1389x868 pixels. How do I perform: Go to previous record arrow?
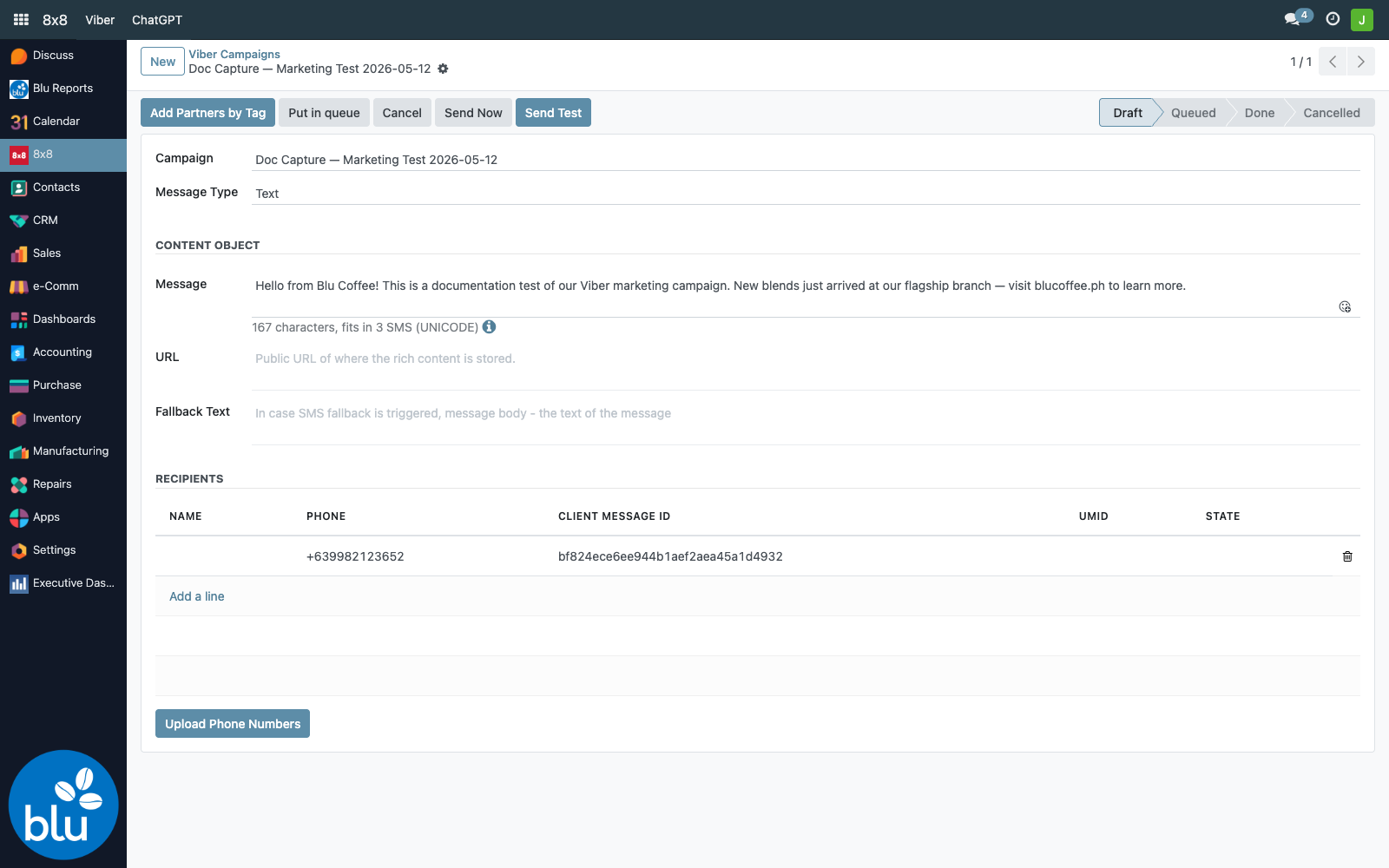coord(1333,62)
